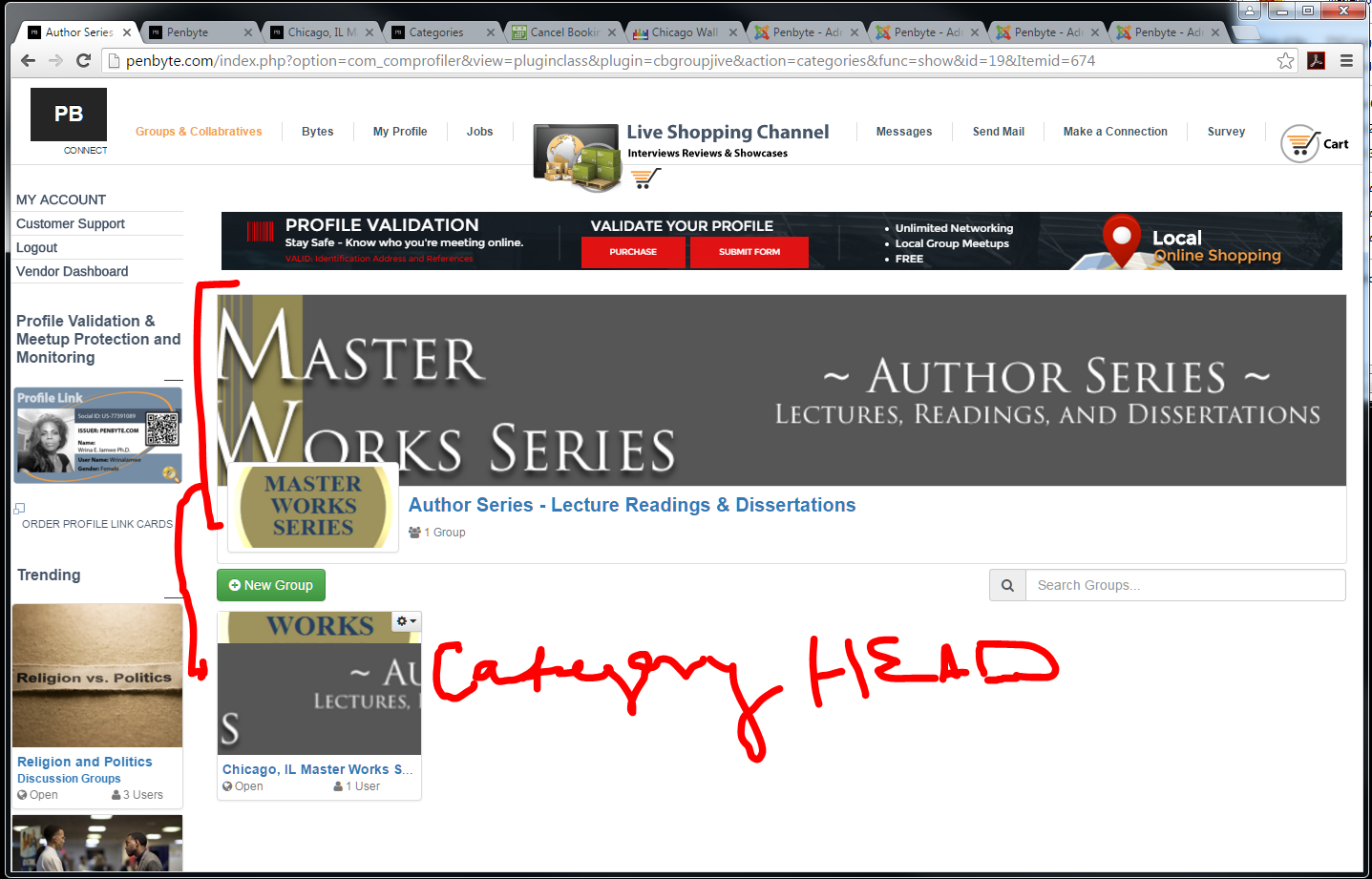The width and height of the screenshot is (1372, 879).
Task: Open the Chicago, IL Master Works group thumbnail
Action: point(319,683)
